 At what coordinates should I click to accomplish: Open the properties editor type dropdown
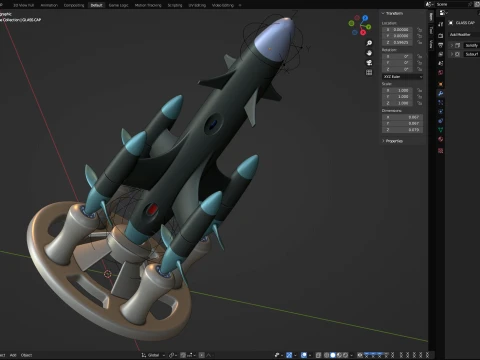tap(443, 13)
